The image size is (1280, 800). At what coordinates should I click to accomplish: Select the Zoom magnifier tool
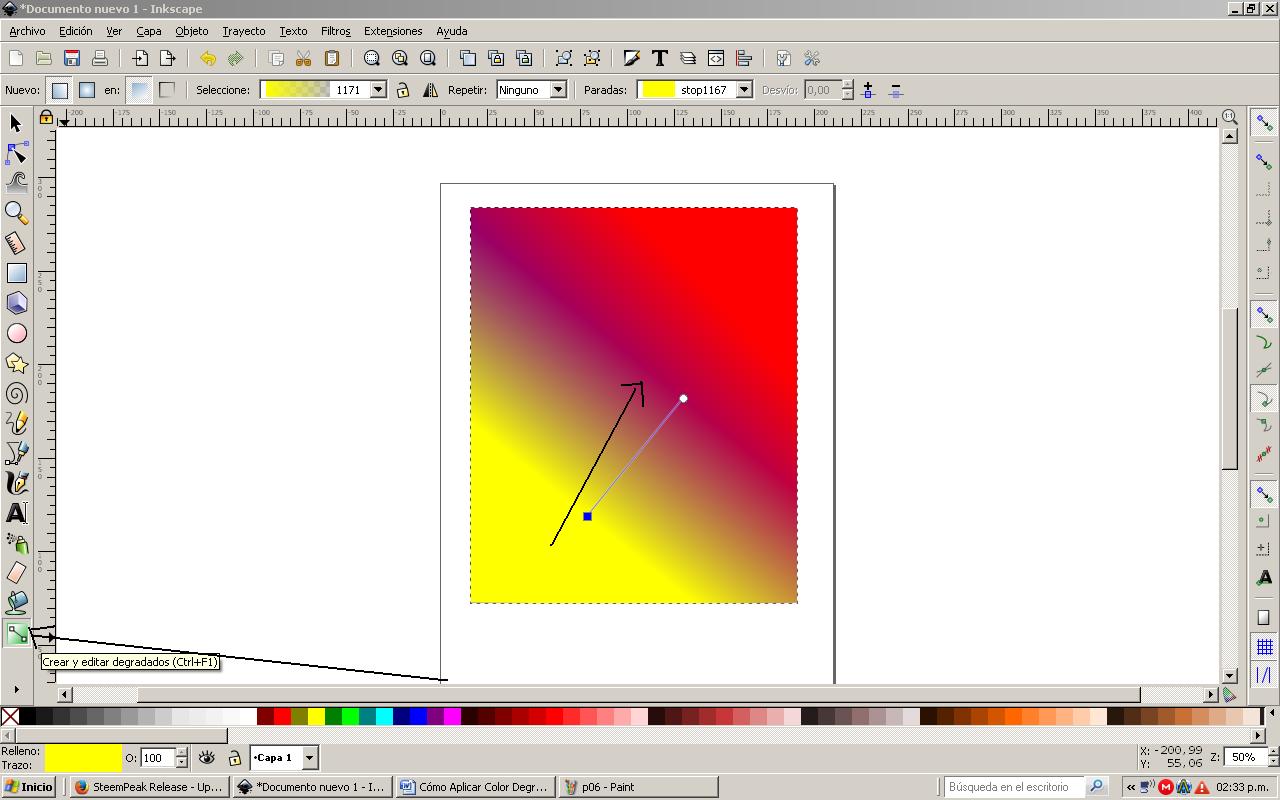(x=16, y=213)
